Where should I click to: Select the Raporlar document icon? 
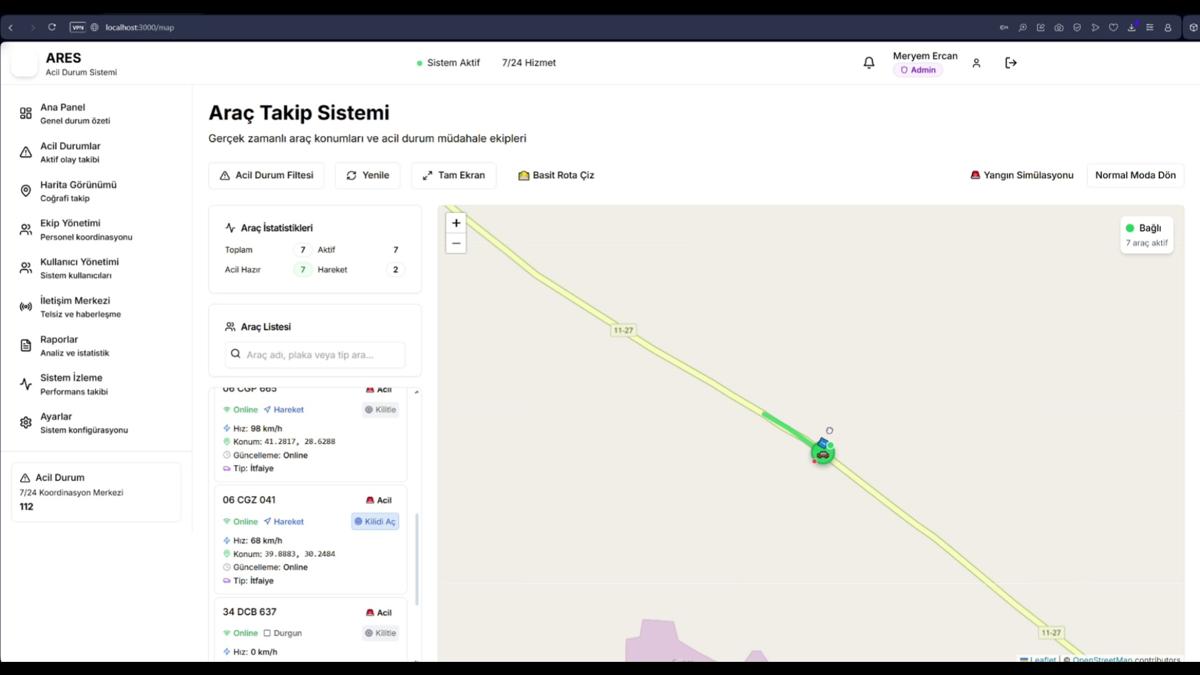[x=26, y=345]
